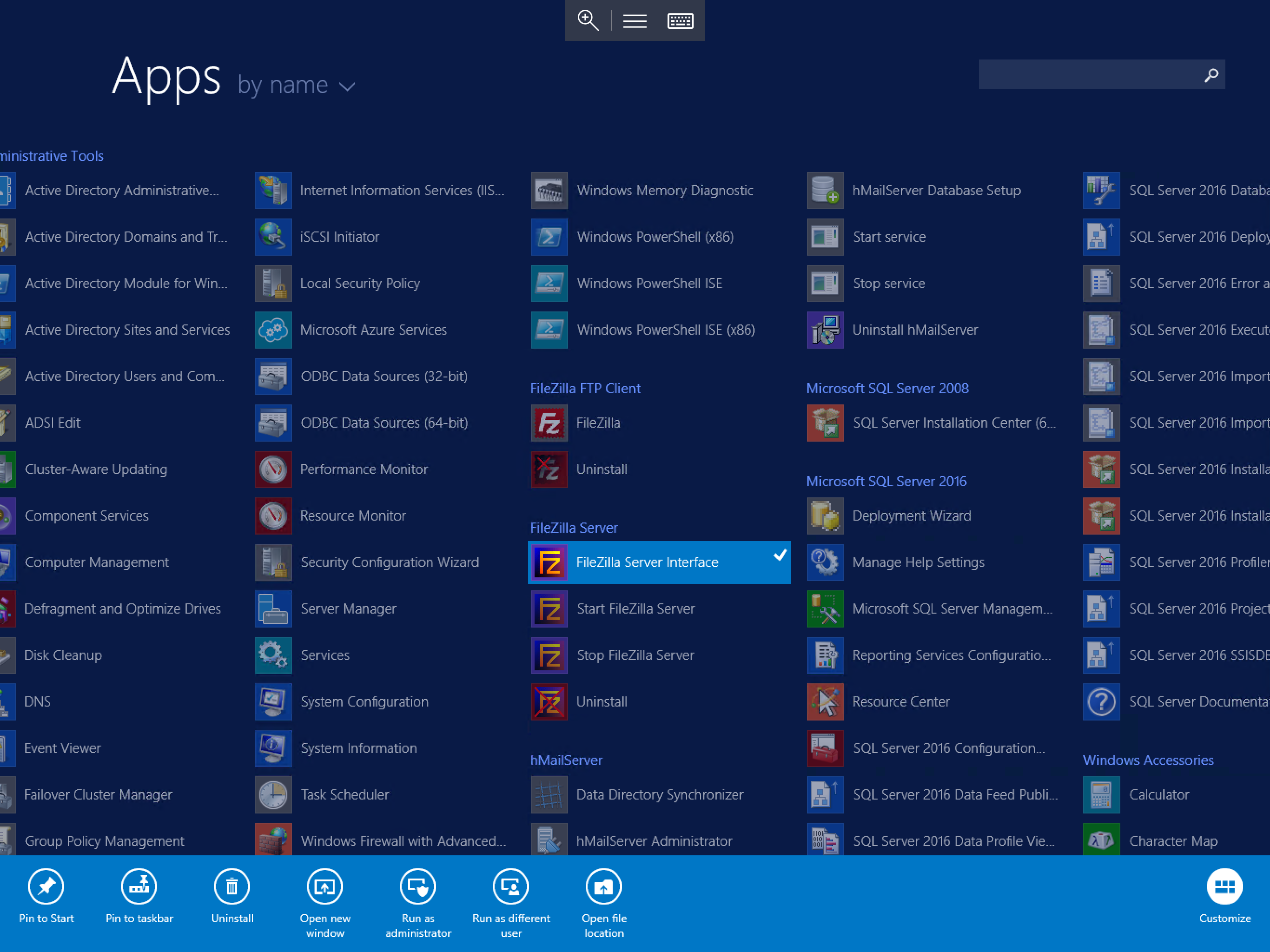Open the FileZilla client app icon

pos(549,423)
